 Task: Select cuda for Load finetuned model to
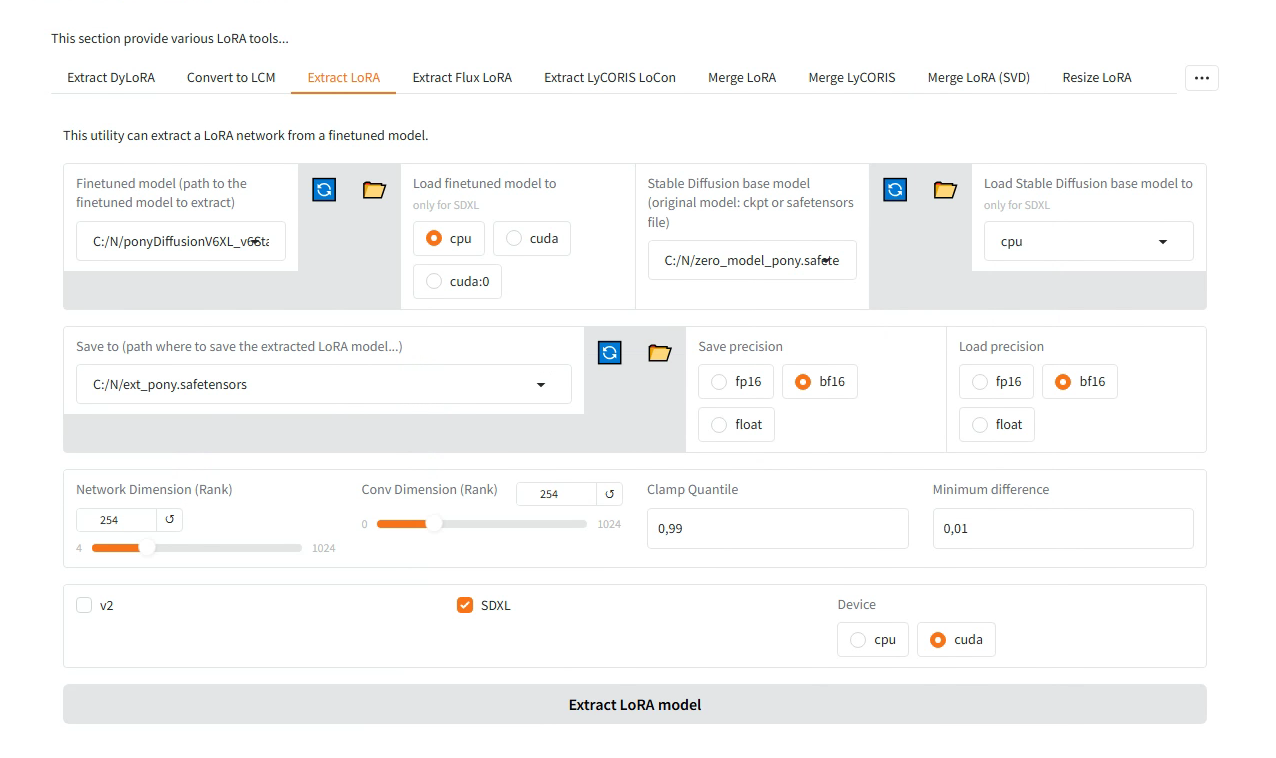pyautogui.click(x=532, y=238)
